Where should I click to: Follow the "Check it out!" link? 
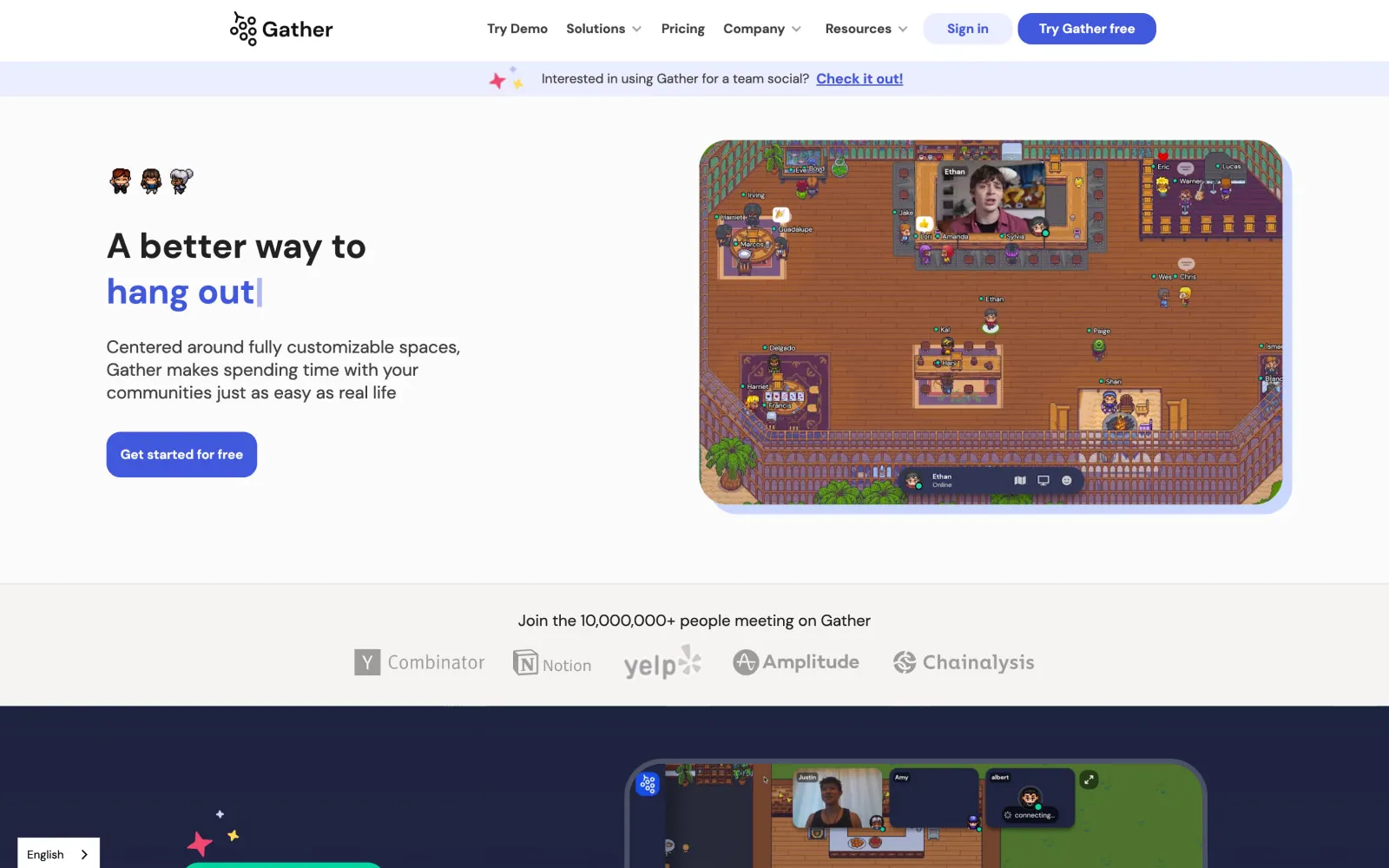pyautogui.click(x=859, y=78)
